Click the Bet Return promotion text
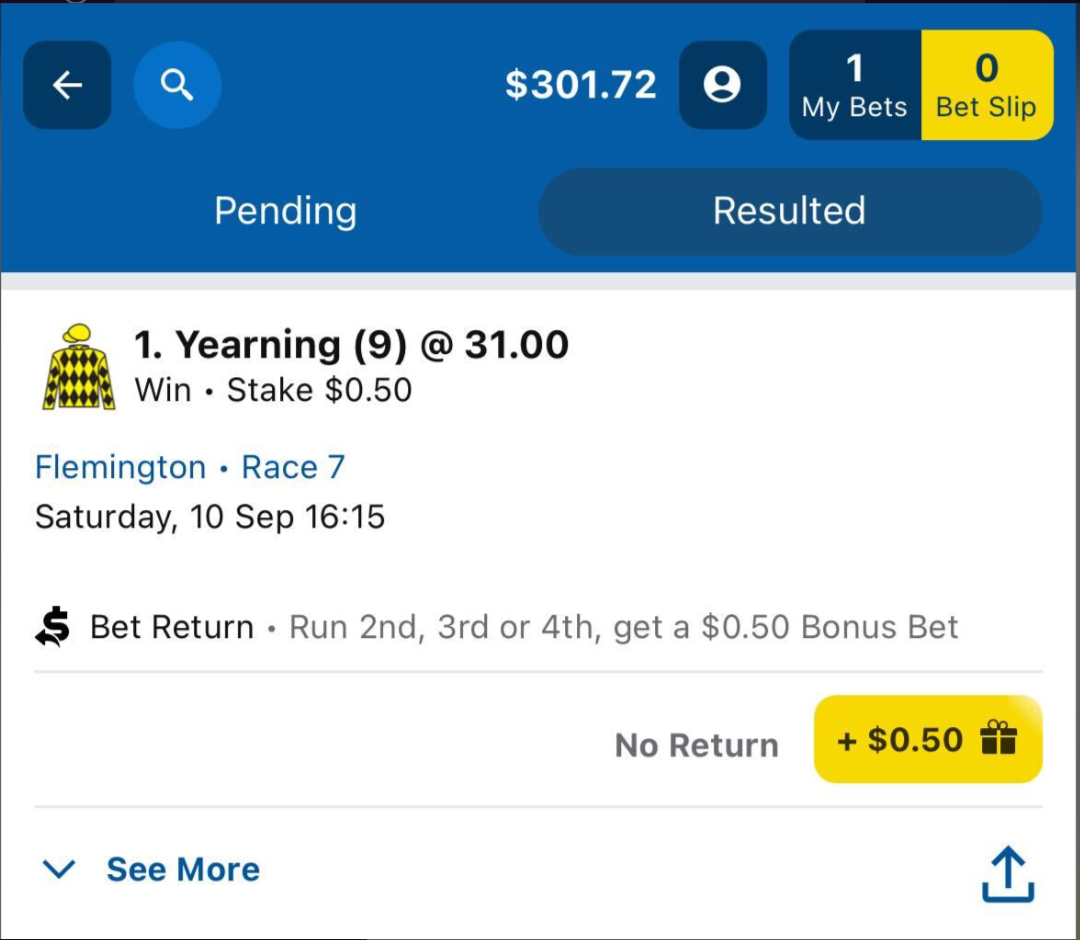This screenshot has width=1080, height=940. click(x=523, y=628)
